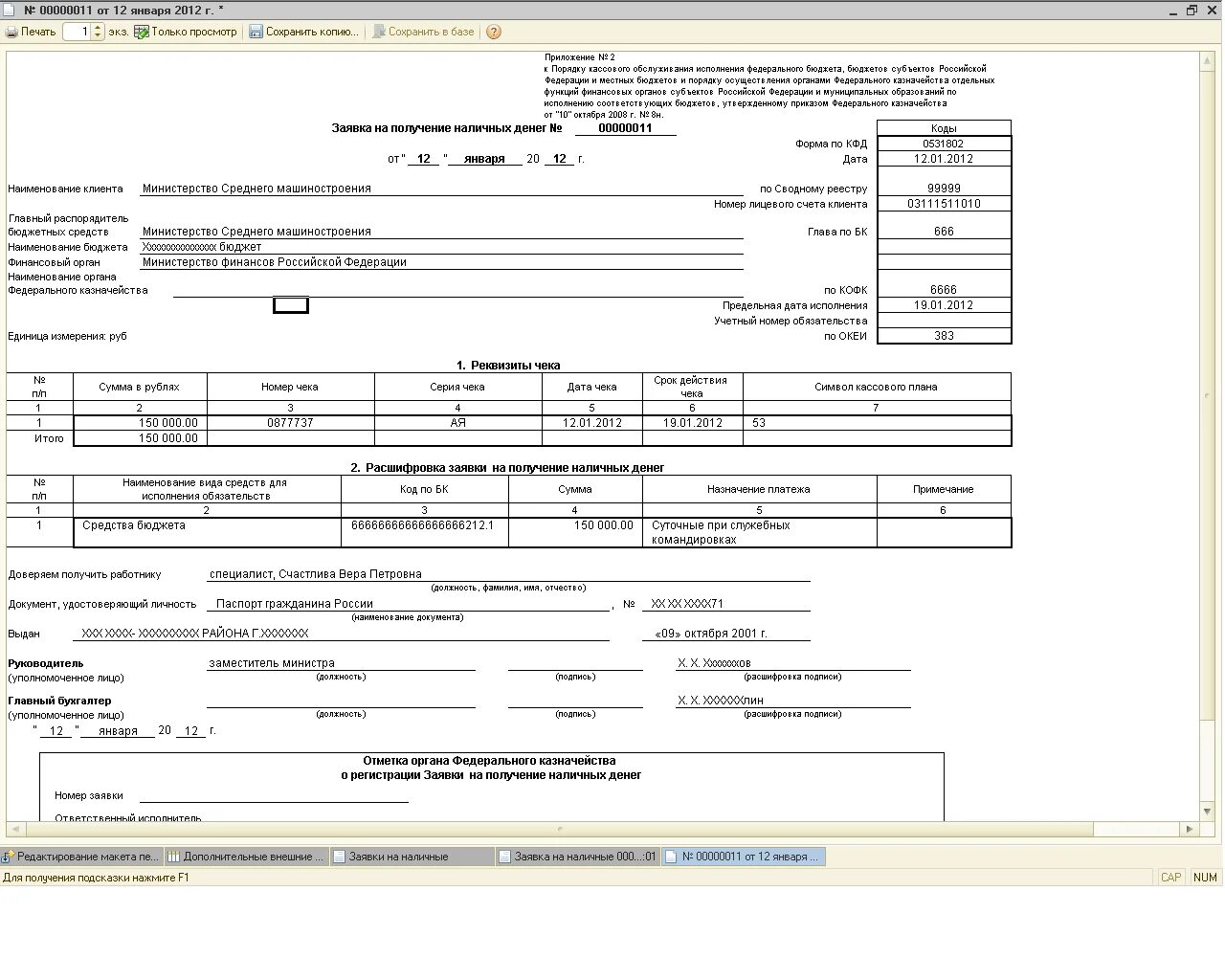Viewport: 1225px width, 980px height.
Task: Click the empty selected cell under казначейства line
Action: coord(291,305)
